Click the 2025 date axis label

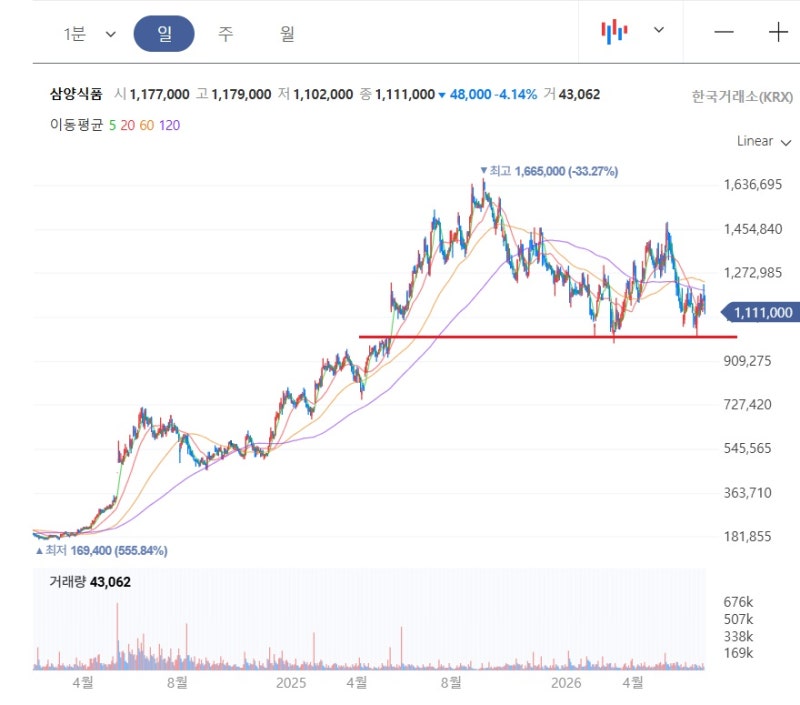pos(291,683)
